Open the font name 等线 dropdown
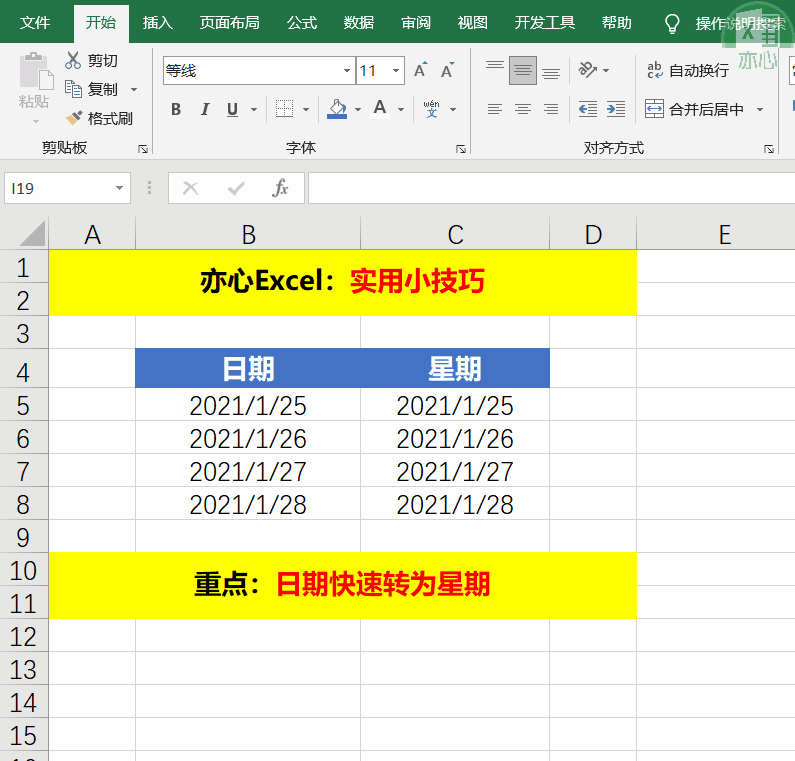The height and width of the screenshot is (761, 795). [347, 70]
